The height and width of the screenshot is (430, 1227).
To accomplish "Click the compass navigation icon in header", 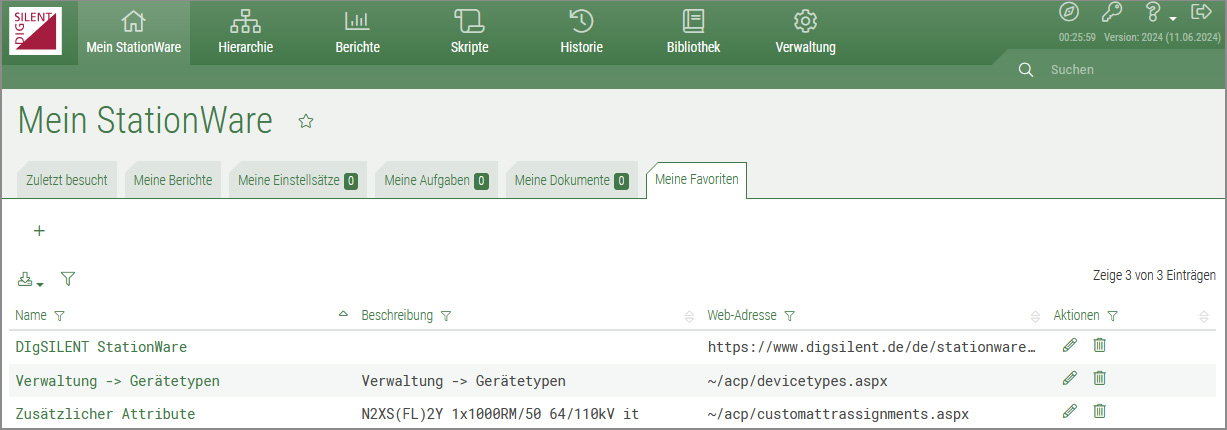I will coord(1069,12).
